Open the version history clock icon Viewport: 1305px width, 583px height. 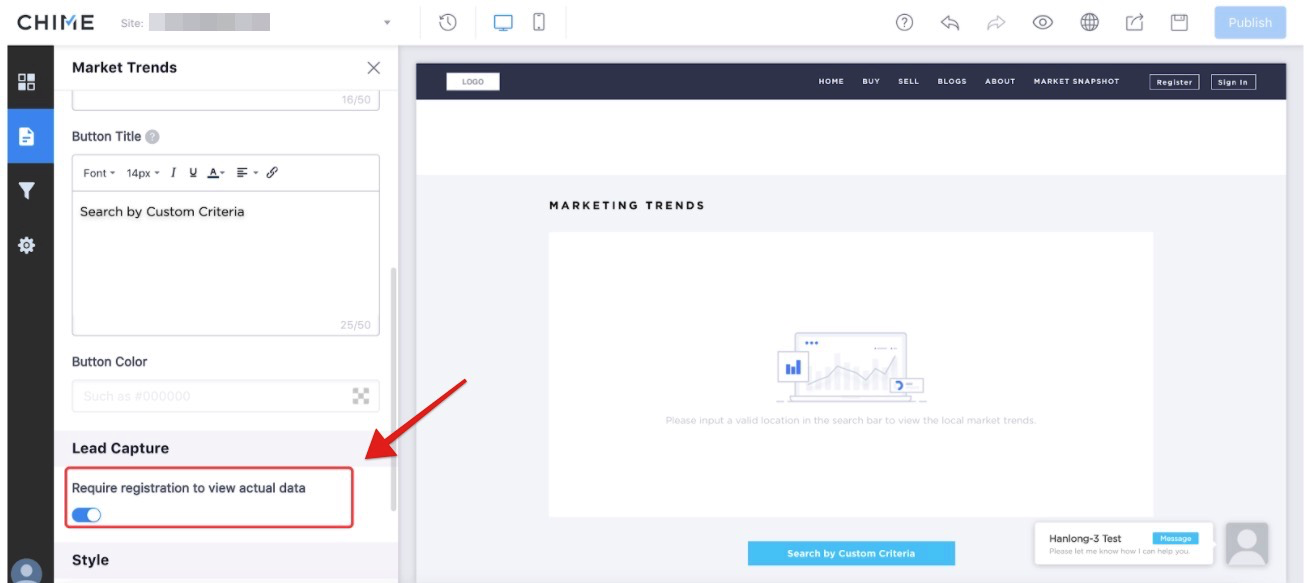pyautogui.click(x=448, y=22)
